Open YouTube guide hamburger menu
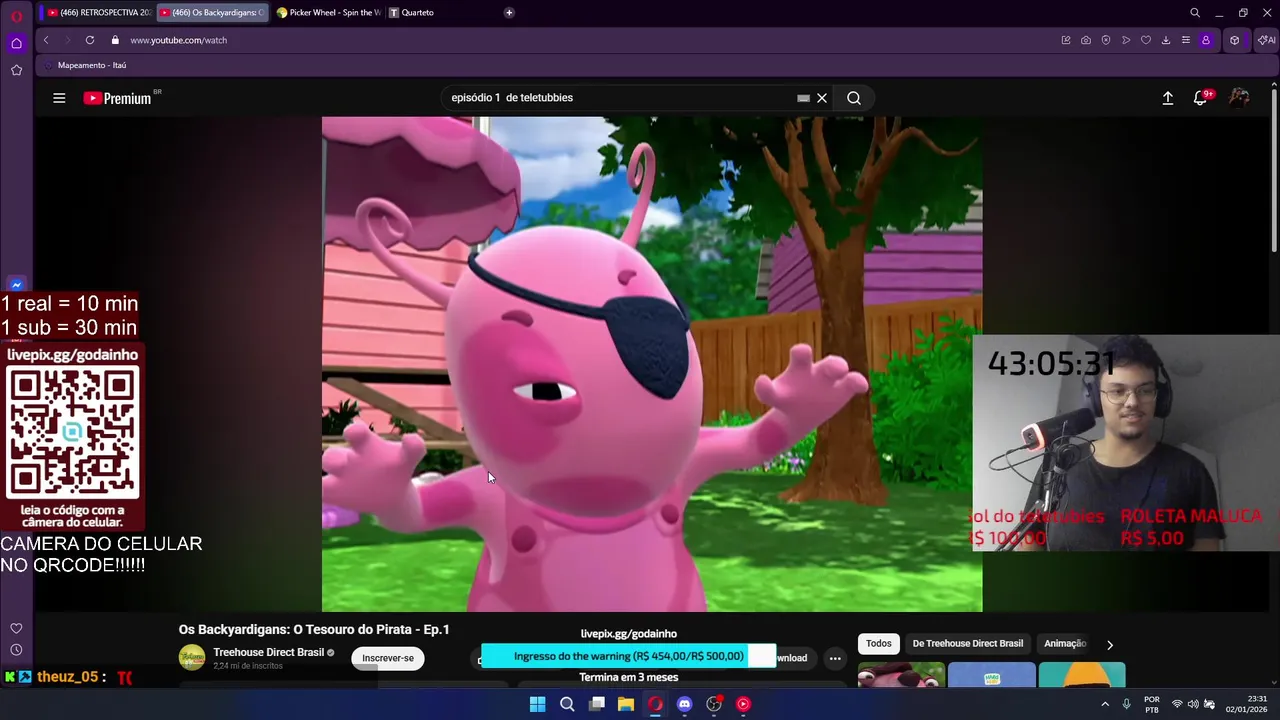The height and width of the screenshot is (720, 1280). [x=59, y=98]
